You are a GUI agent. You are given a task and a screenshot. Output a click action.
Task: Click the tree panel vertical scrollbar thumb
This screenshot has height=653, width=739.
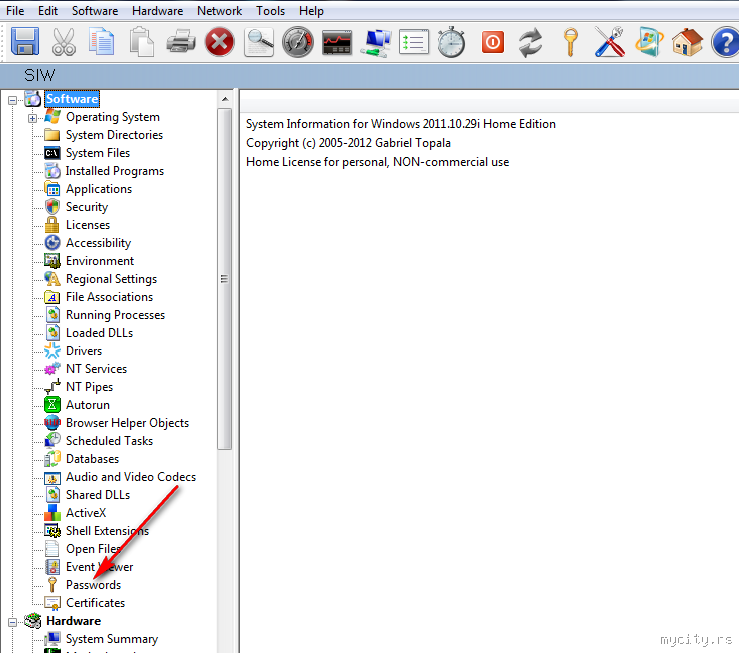[225, 279]
